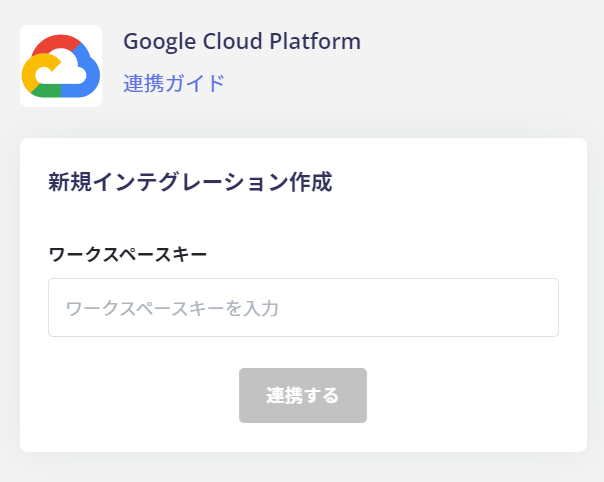Focus the ワークスペースキー input field

[304, 307]
